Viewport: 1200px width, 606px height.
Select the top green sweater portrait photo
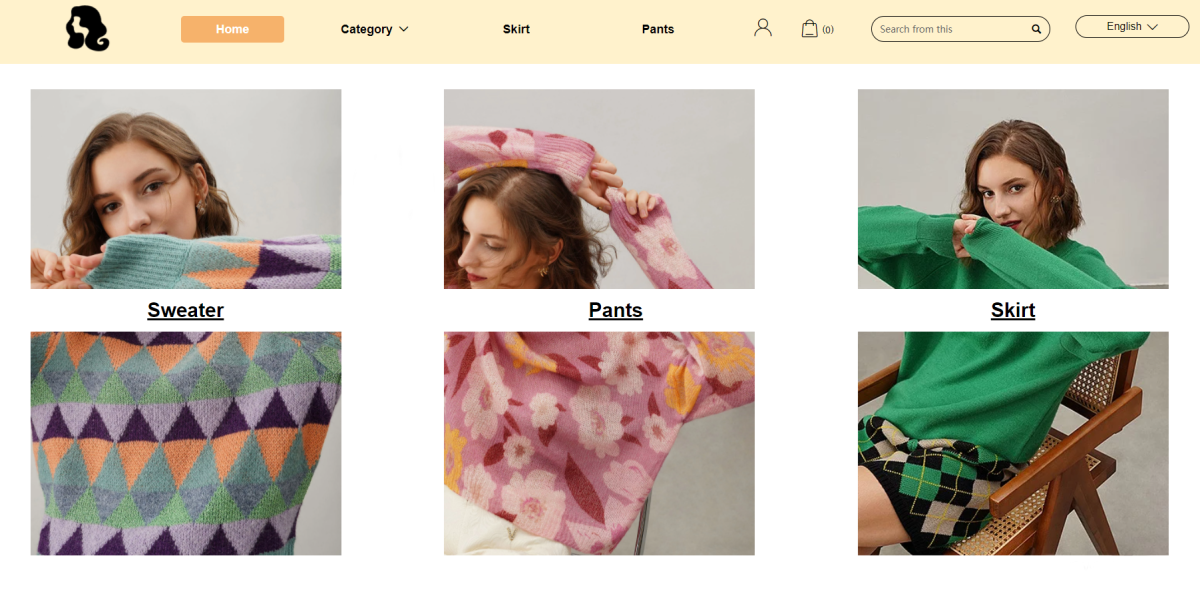point(1013,189)
